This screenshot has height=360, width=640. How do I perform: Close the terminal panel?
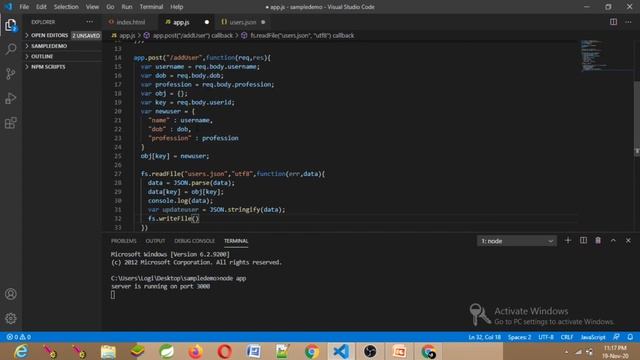pyautogui.click(x=628, y=241)
